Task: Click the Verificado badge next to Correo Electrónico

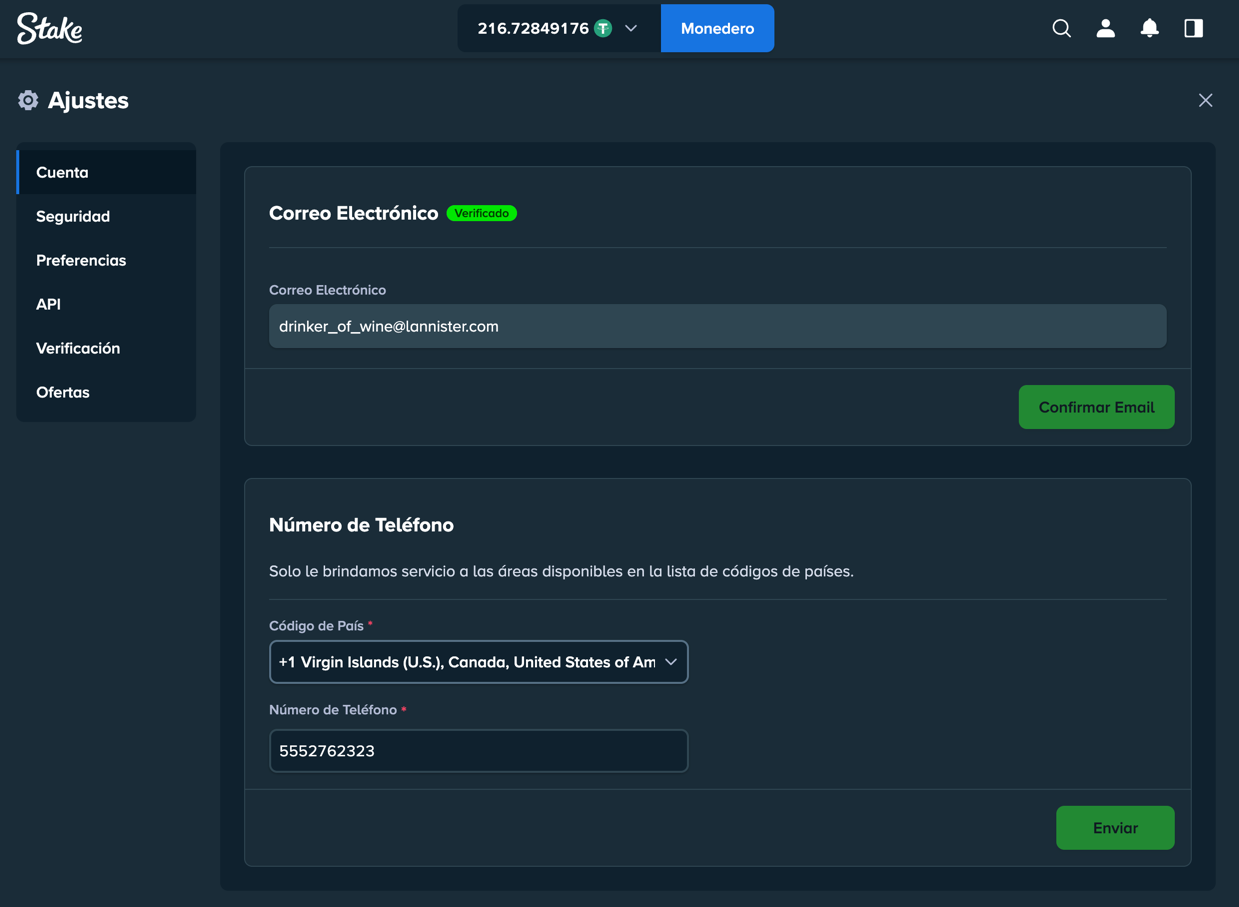Action: 482,213
